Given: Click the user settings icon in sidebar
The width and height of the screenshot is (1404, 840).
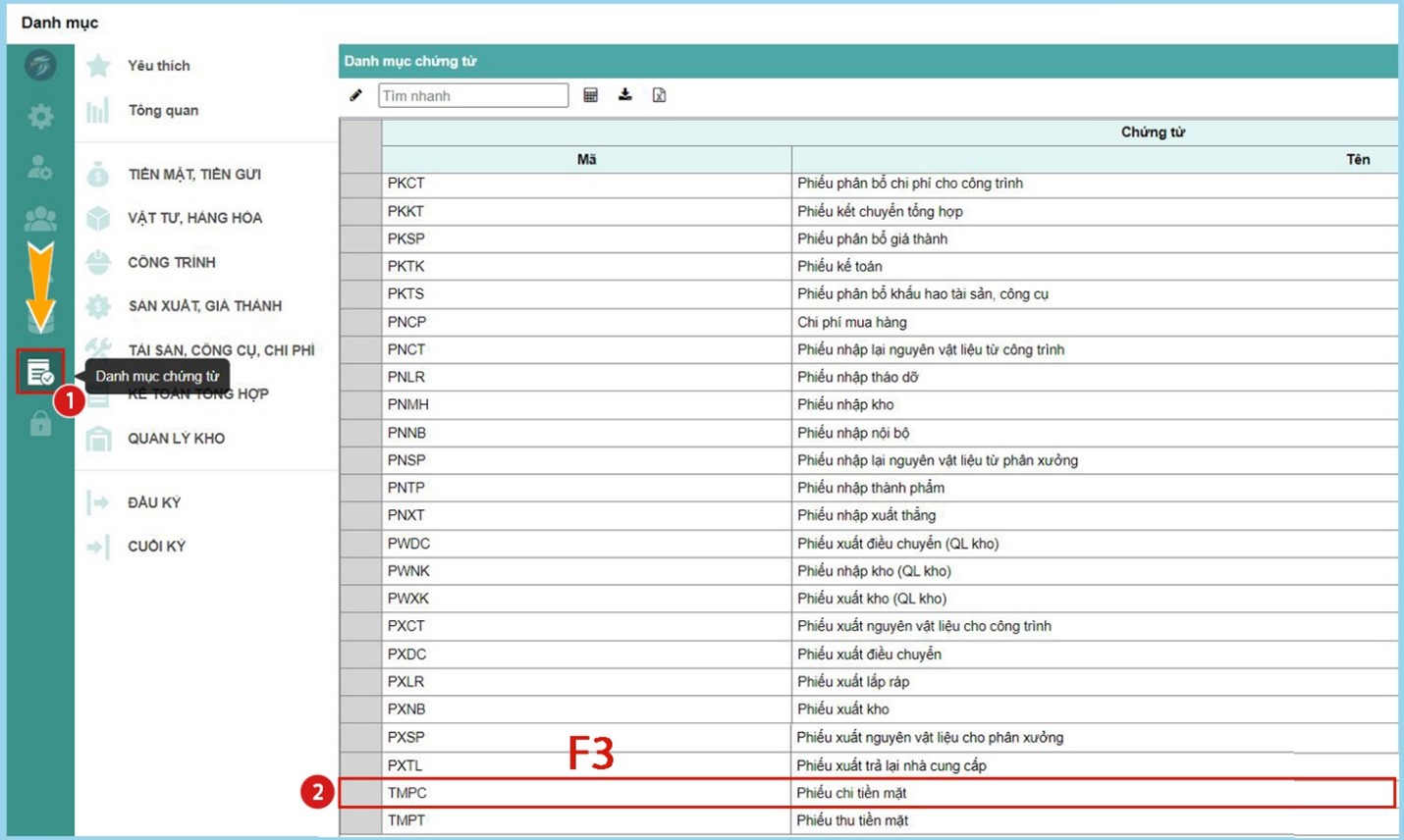Looking at the screenshot, I should tap(40, 168).
